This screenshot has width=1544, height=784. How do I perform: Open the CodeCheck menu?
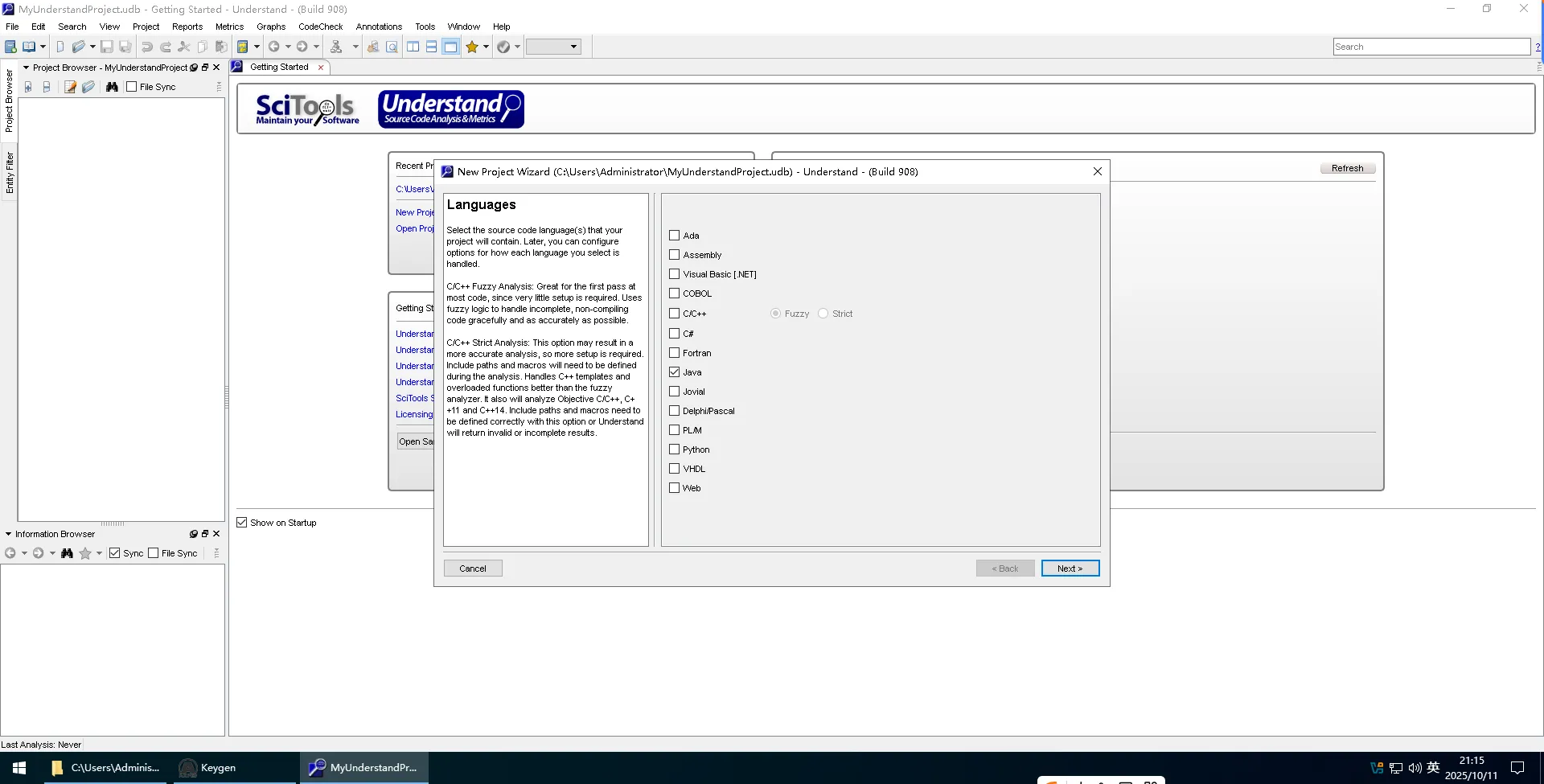coord(320,27)
